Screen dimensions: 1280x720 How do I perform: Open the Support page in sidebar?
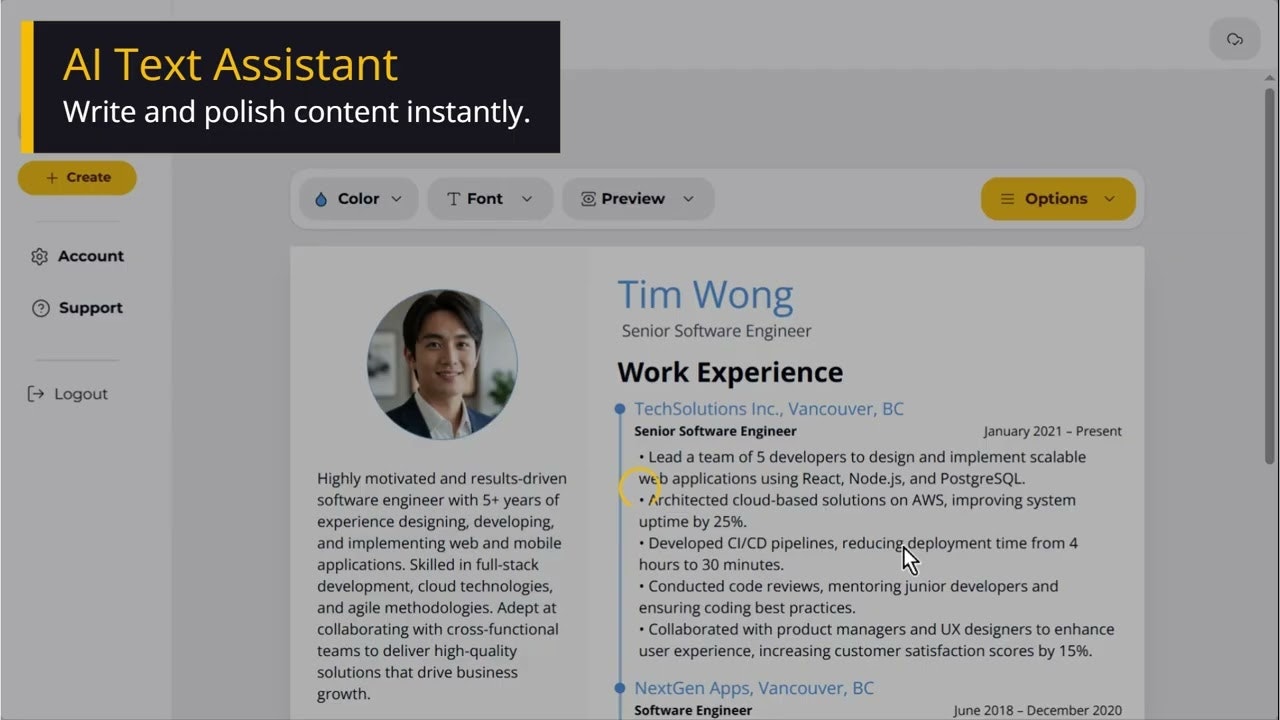78,308
